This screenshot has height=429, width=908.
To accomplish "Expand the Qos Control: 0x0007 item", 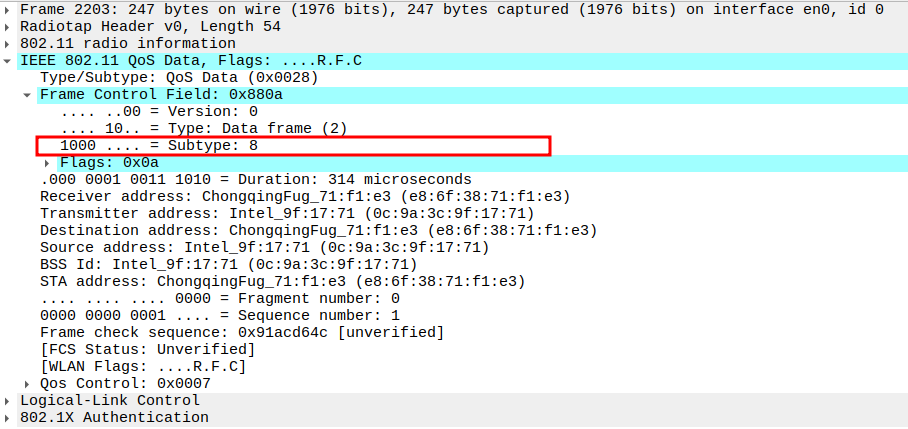I will coord(27,383).
